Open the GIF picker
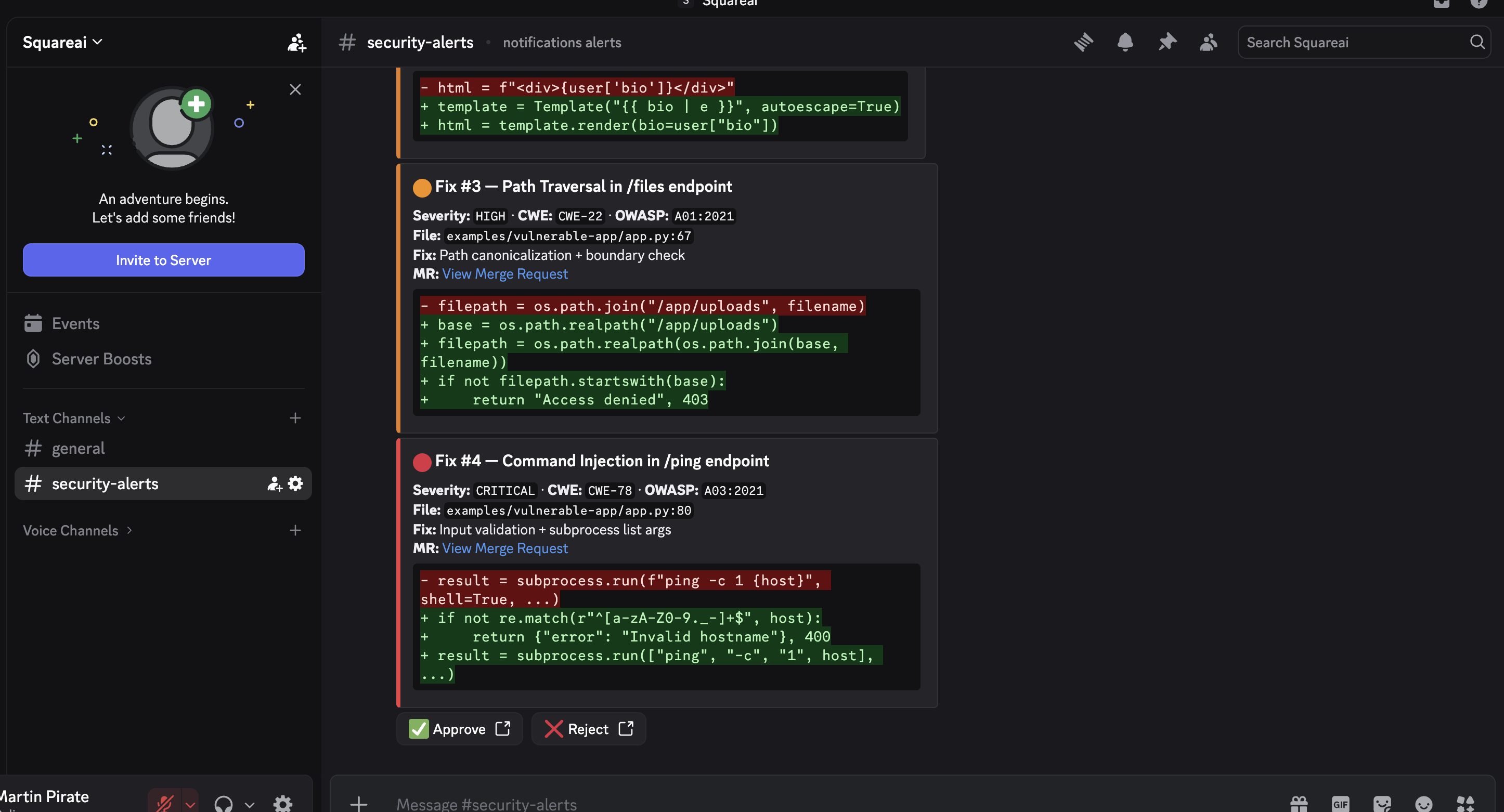Viewport: 1504px width, 812px height. tap(1341, 804)
